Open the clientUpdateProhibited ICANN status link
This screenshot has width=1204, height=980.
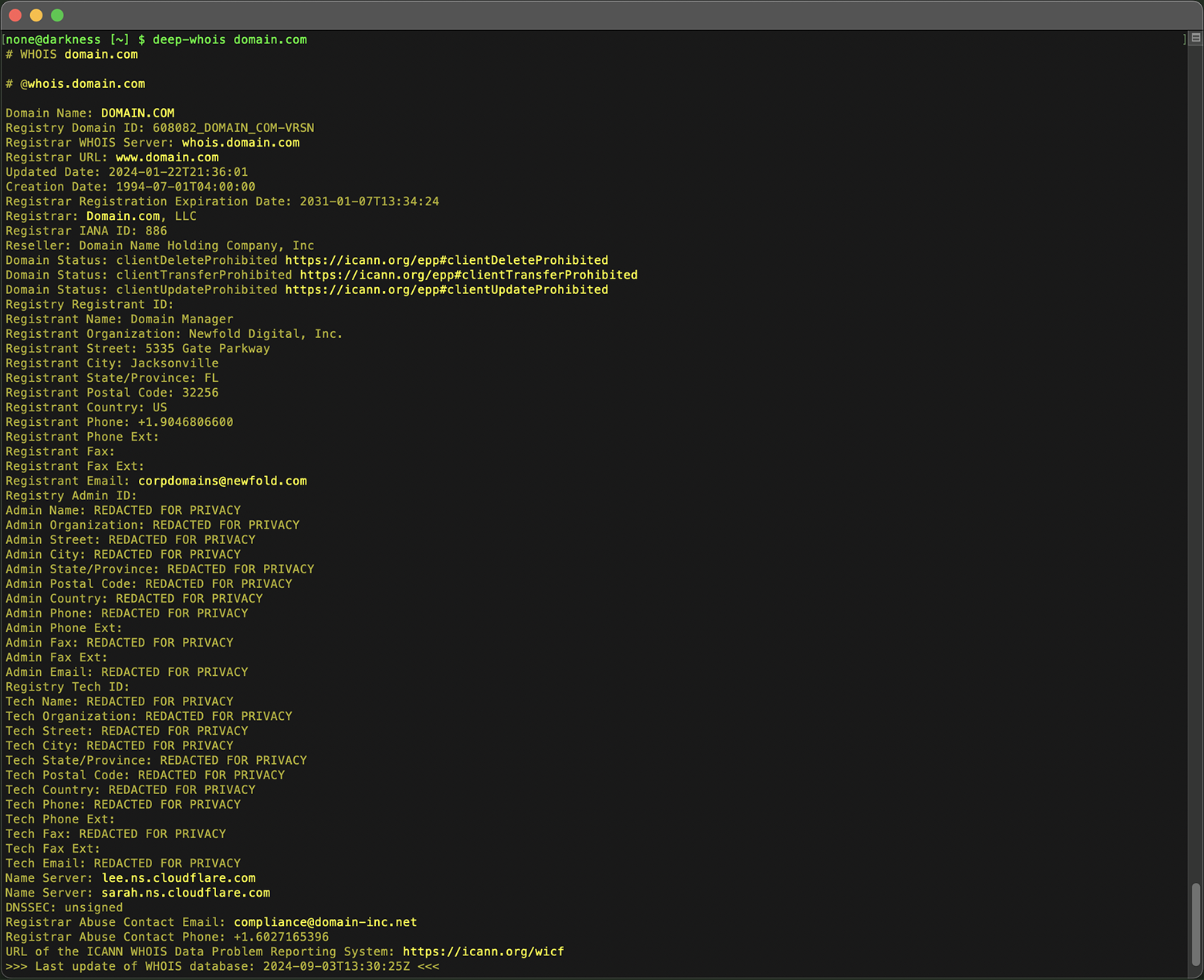[446, 289]
